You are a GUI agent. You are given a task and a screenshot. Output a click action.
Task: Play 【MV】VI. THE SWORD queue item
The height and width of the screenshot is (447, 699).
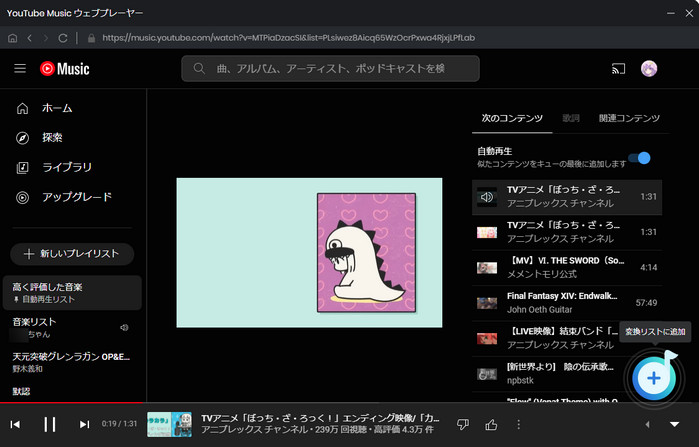(567, 267)
